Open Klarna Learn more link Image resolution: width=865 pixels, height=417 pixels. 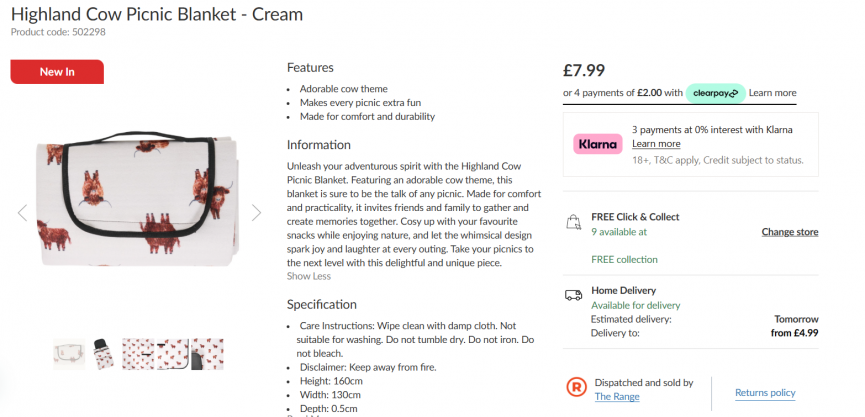pyautogui.click(x=656, y=144)
